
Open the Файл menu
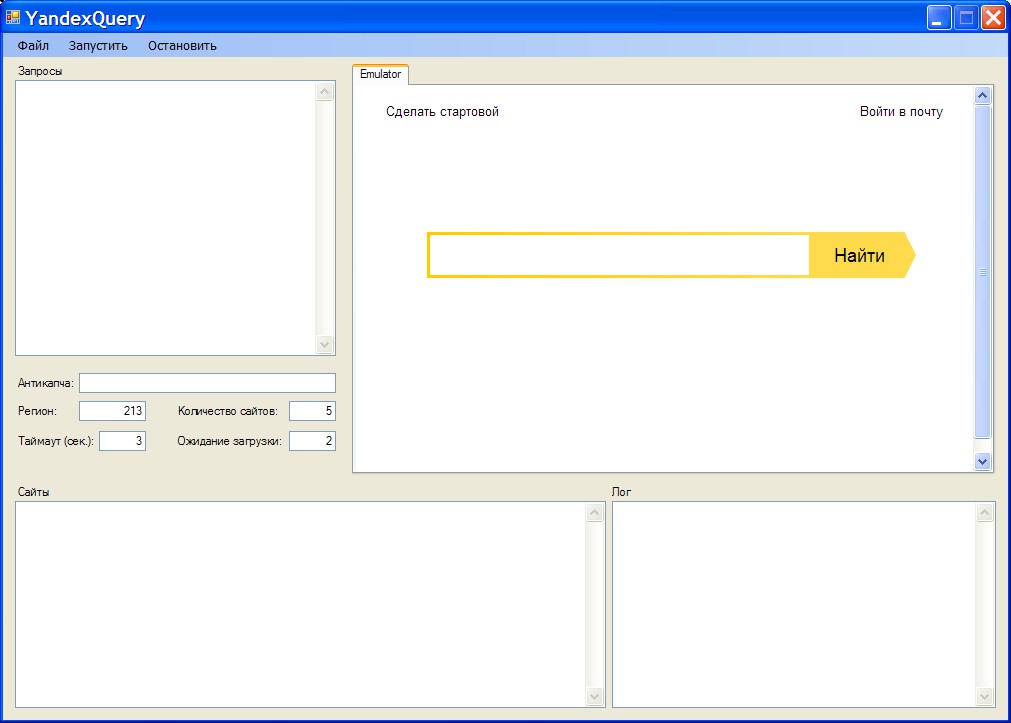[x=33, y=46]
